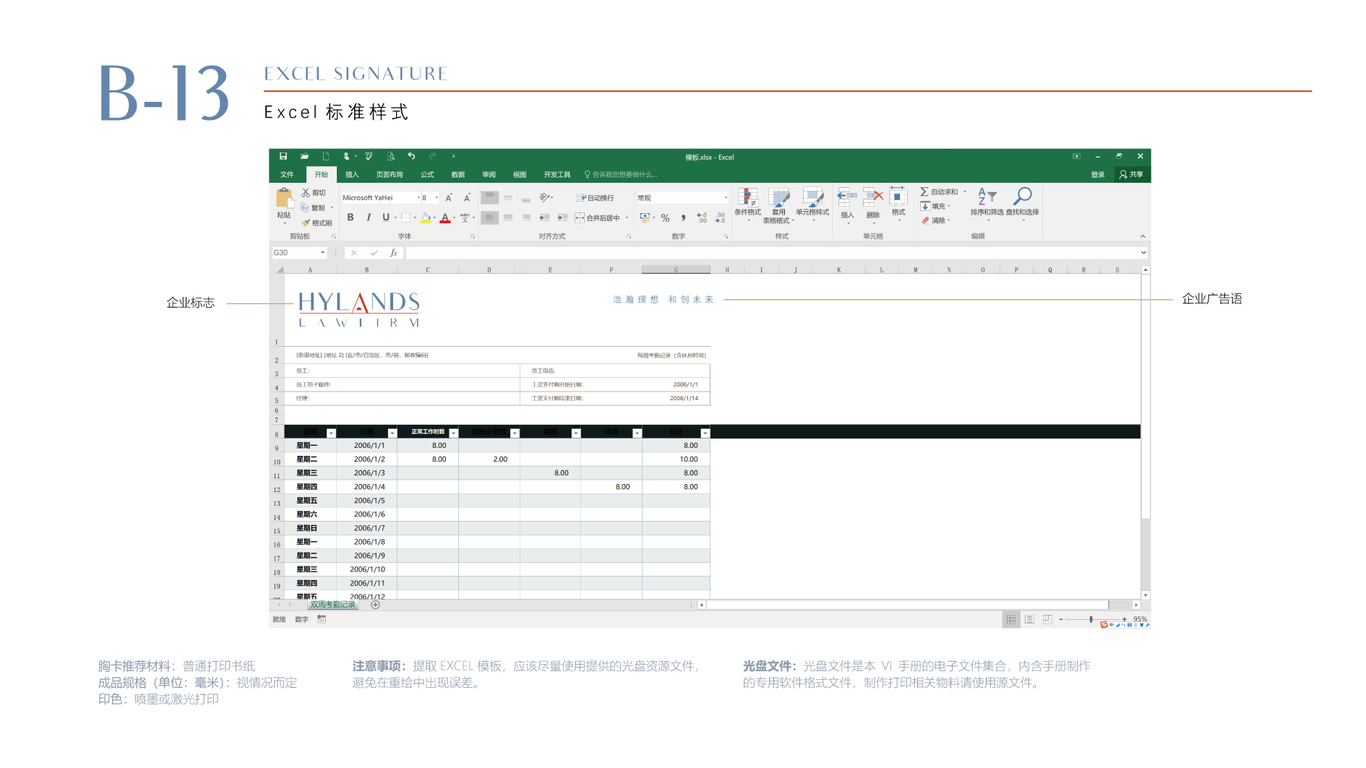1366x768 pixels.
Task: Open Format as Table 套用表格格式
Action: click(778, 205)
